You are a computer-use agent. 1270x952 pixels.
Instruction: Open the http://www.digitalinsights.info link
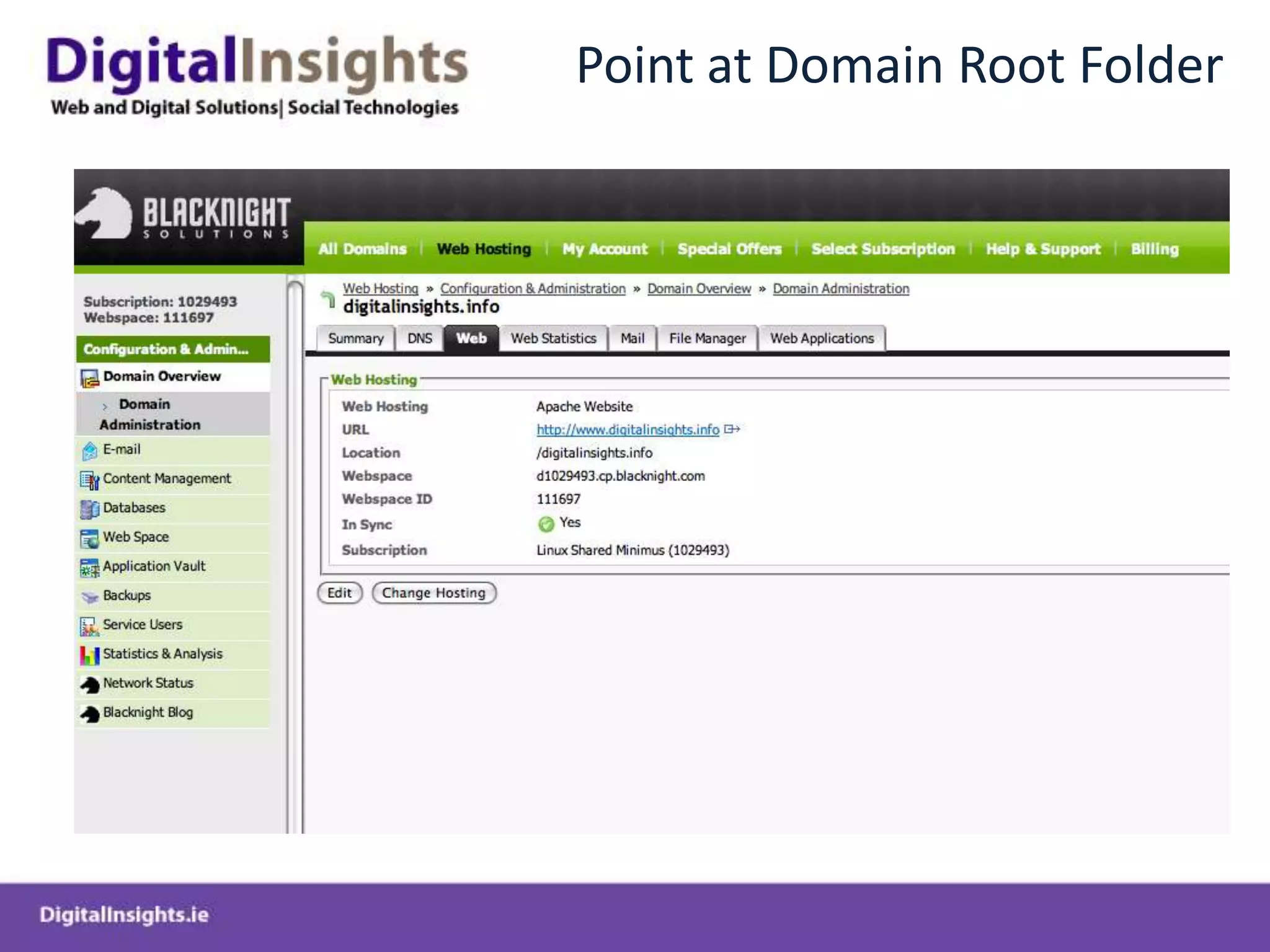tap(627, 430)
